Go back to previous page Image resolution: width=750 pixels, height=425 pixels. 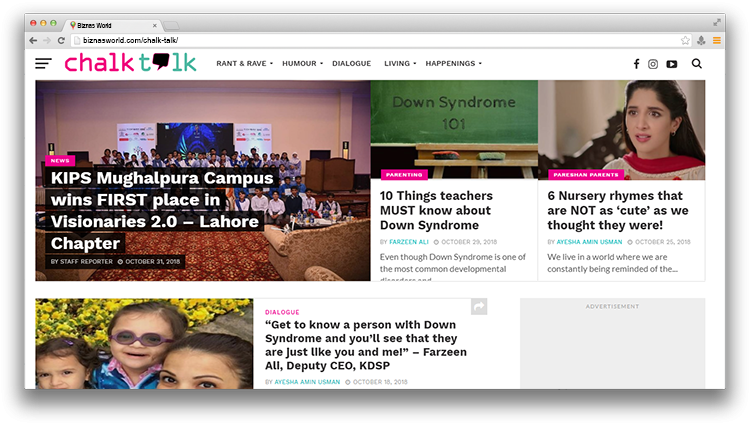click(33, 40)
